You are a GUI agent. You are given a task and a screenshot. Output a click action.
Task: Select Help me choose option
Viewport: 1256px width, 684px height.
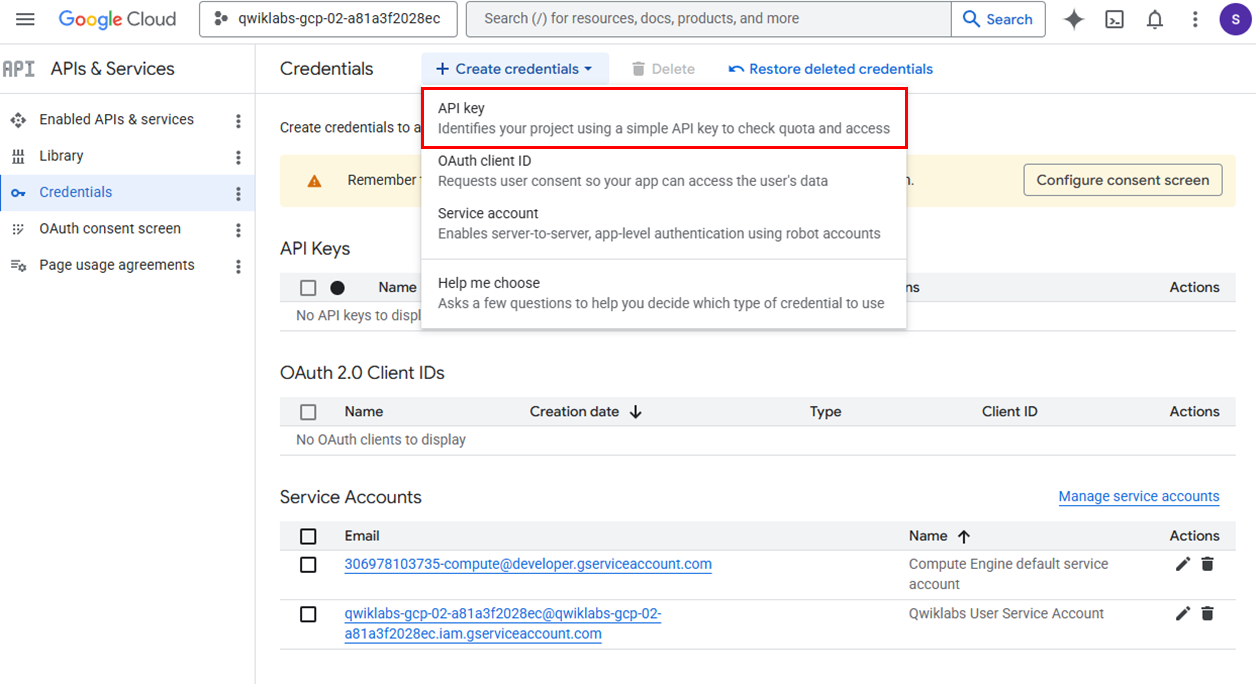(664, 293)
